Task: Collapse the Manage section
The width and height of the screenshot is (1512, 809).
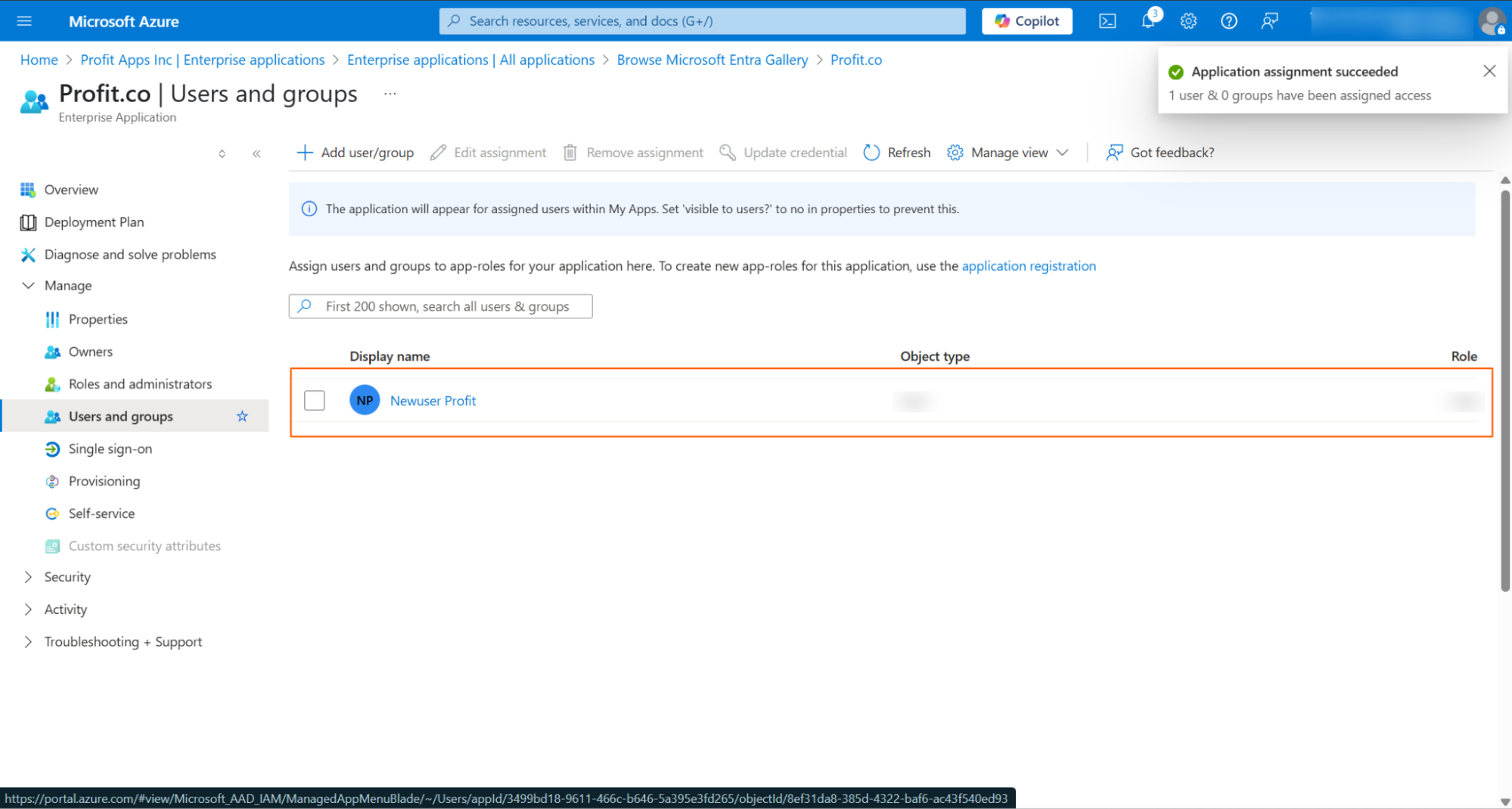Action: coord(57,286)
